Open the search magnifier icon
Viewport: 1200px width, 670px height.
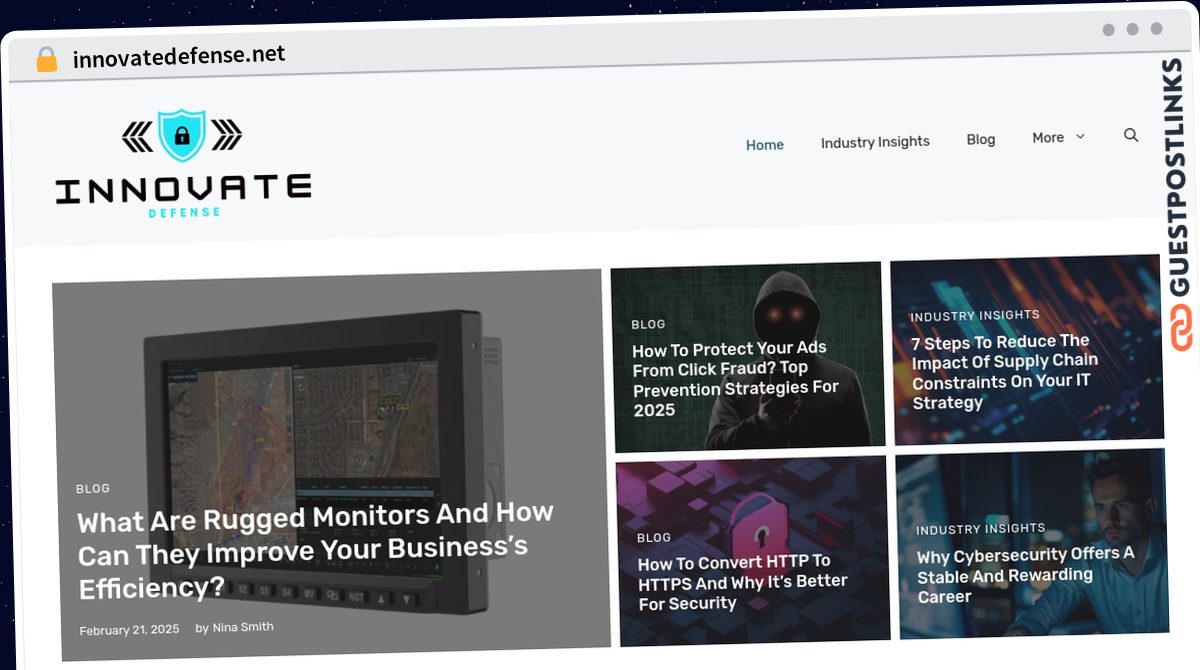click(x=1131, y=135)
